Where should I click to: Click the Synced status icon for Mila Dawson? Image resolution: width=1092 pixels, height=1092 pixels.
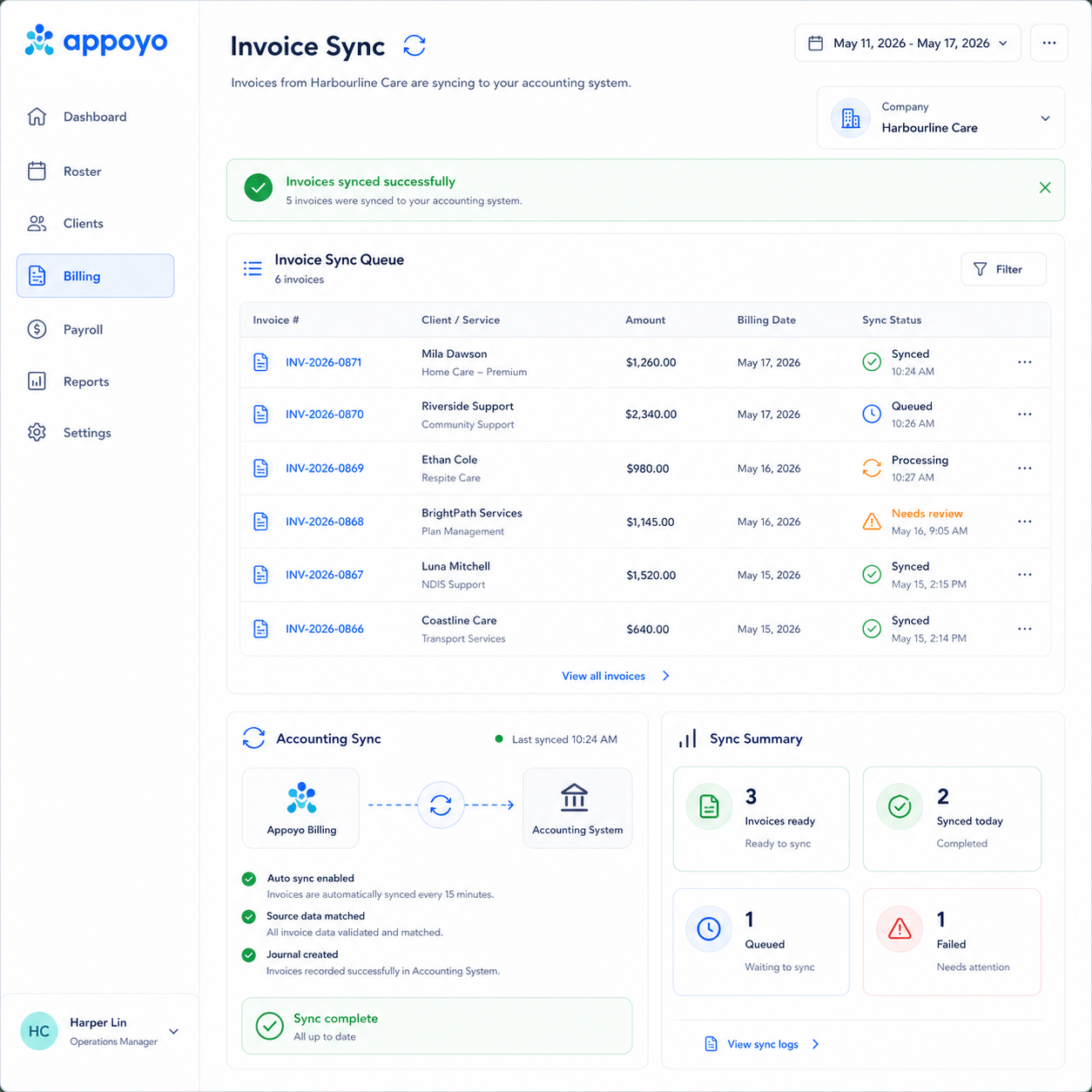872,362
